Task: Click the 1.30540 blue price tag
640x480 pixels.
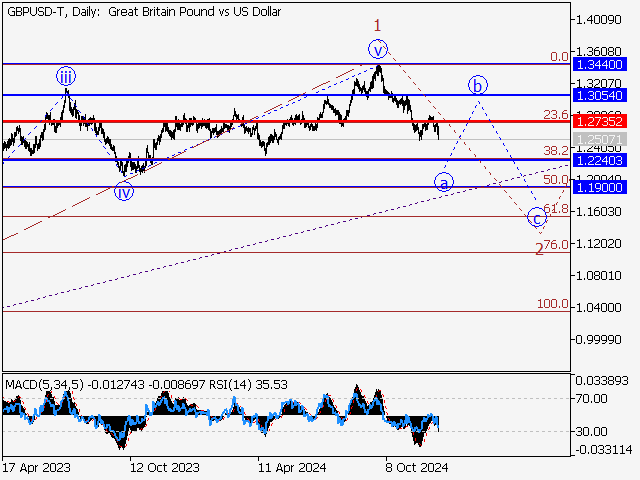Action: [x=600, y=94]
